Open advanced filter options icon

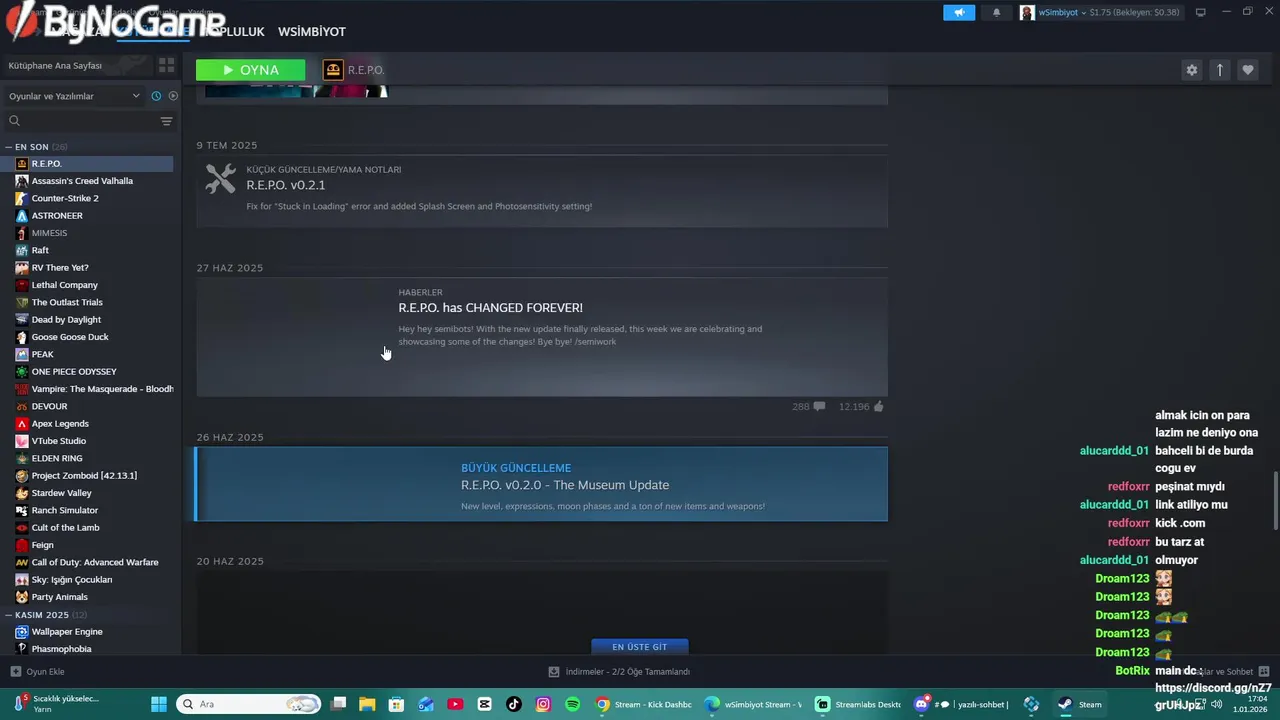167,121
